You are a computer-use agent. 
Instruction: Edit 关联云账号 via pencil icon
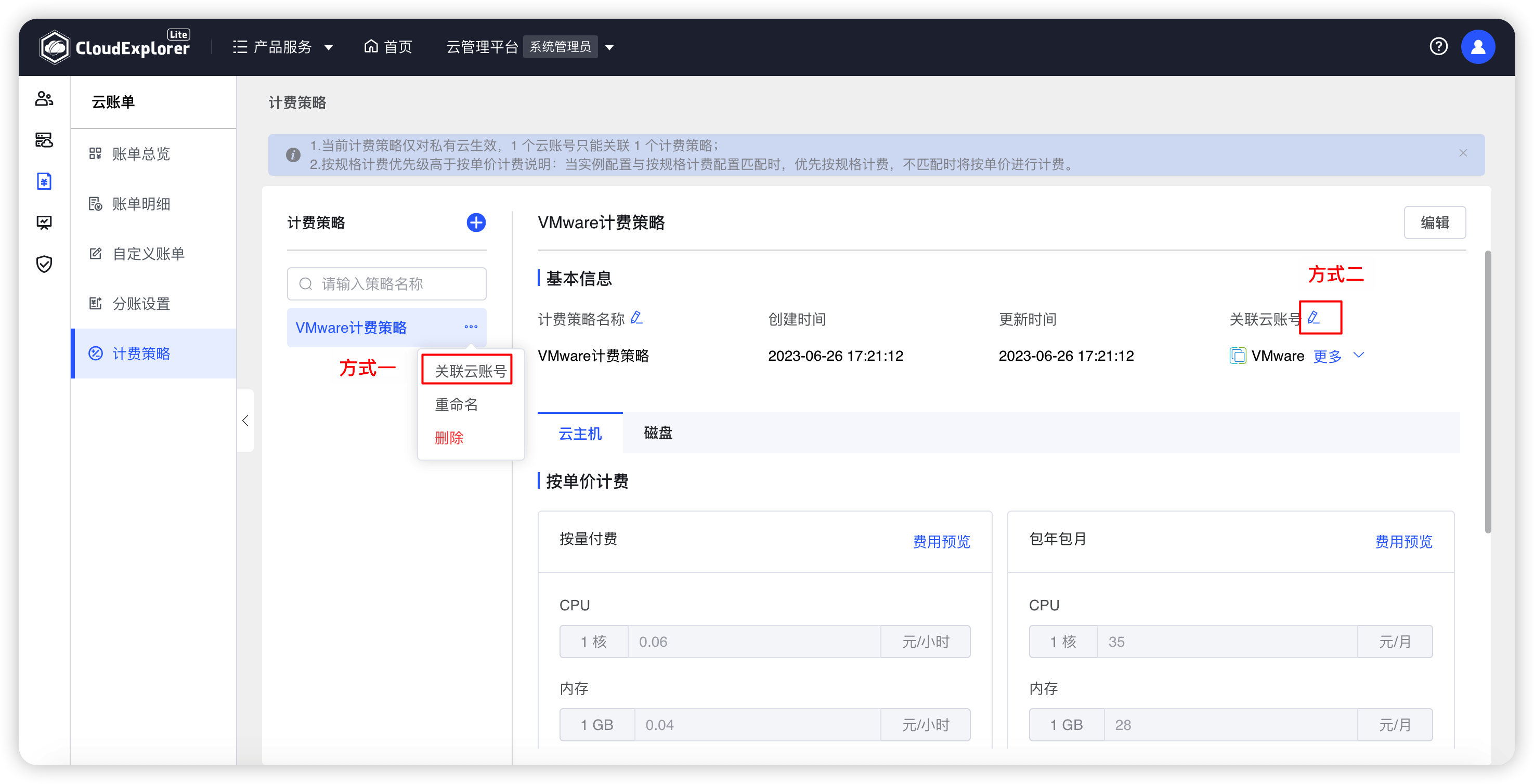(1314, 318)
